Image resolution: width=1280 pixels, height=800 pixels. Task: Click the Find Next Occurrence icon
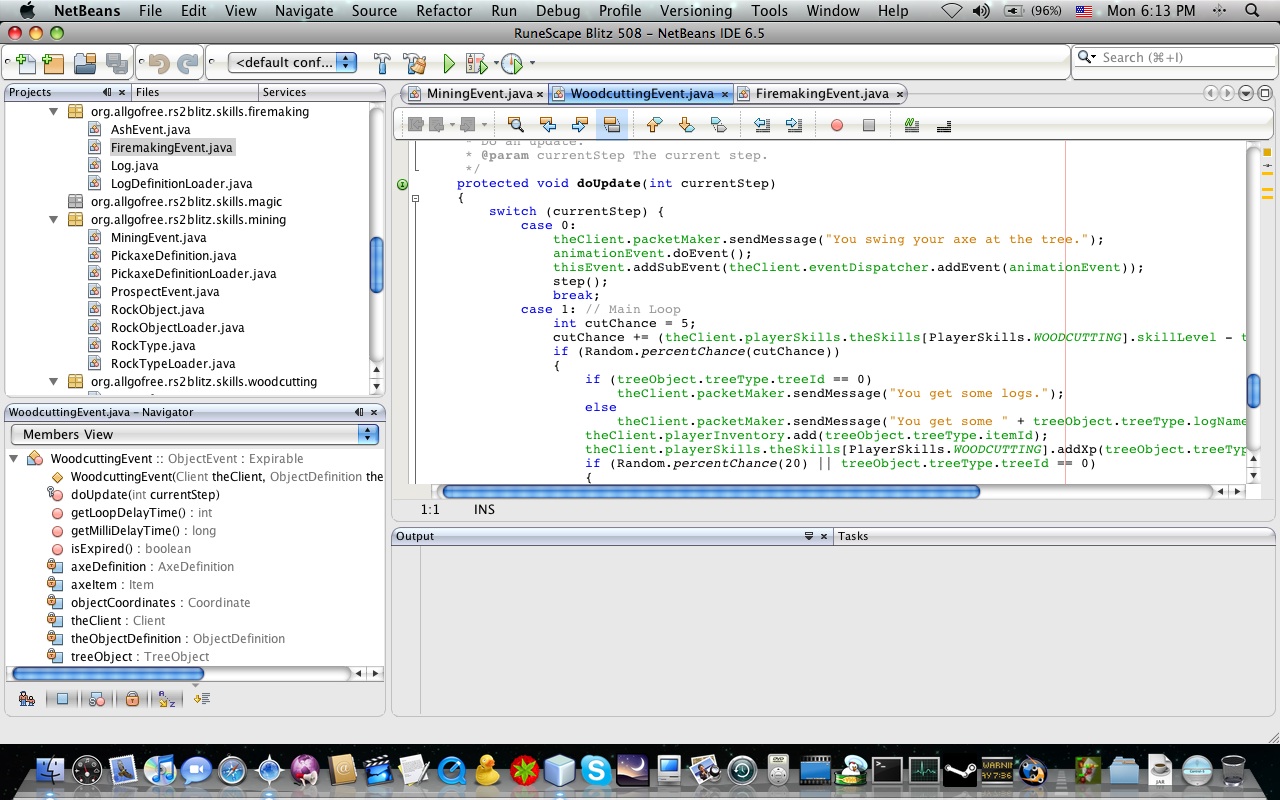tap(580, 125)
